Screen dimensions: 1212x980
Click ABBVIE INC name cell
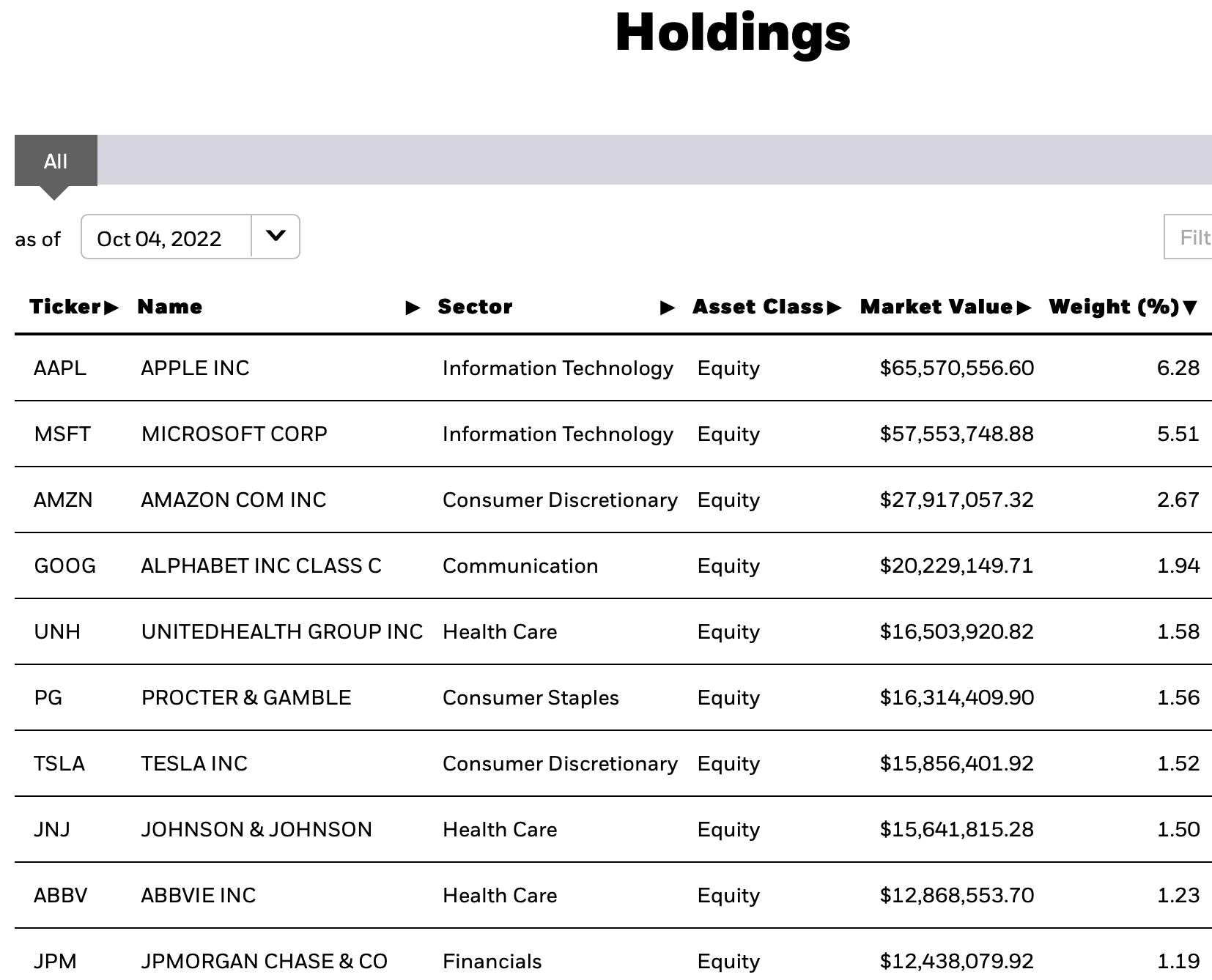[x=199, y=895]
